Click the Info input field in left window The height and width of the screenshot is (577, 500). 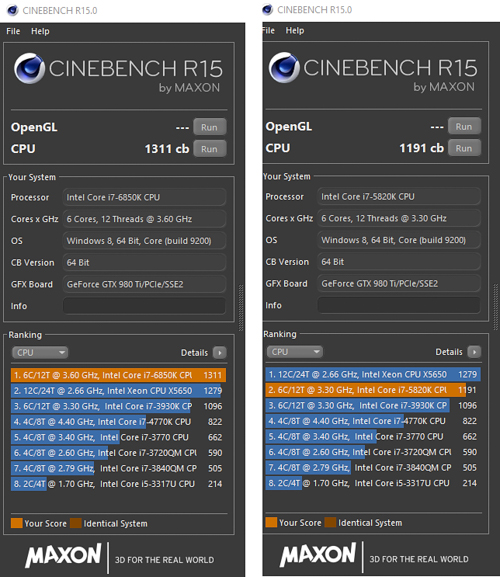pos(144,306)
